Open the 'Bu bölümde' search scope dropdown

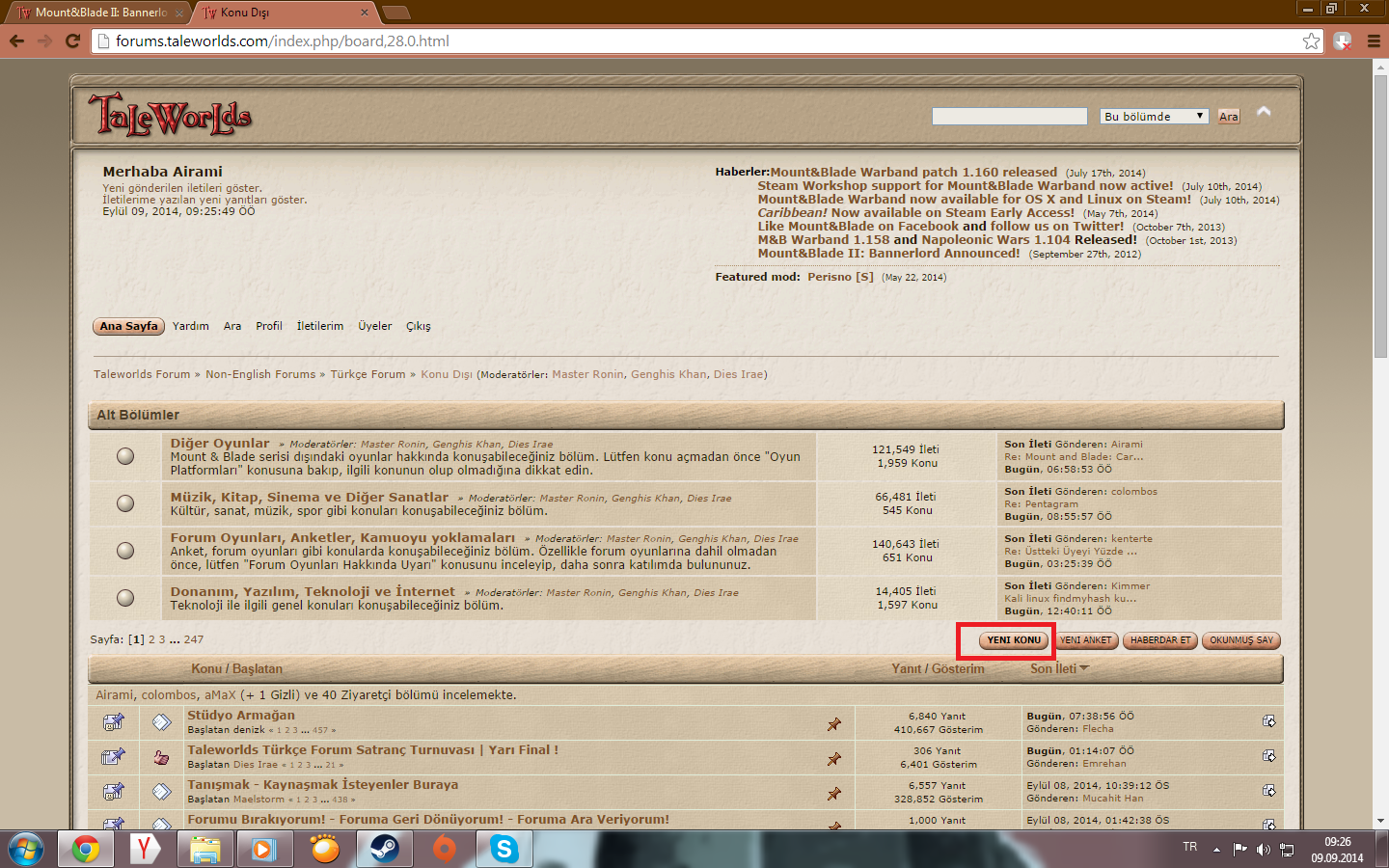click(1154, 116)
